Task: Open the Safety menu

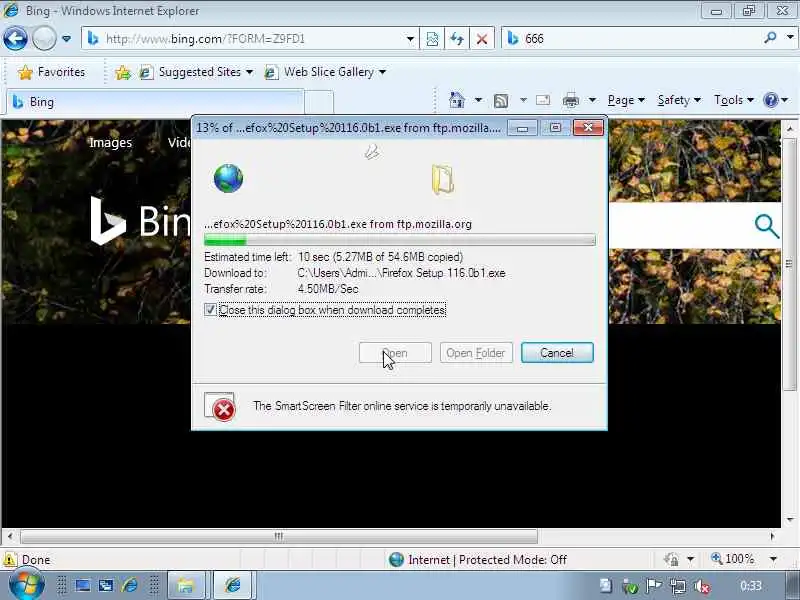Action: [x=679, y=100]
